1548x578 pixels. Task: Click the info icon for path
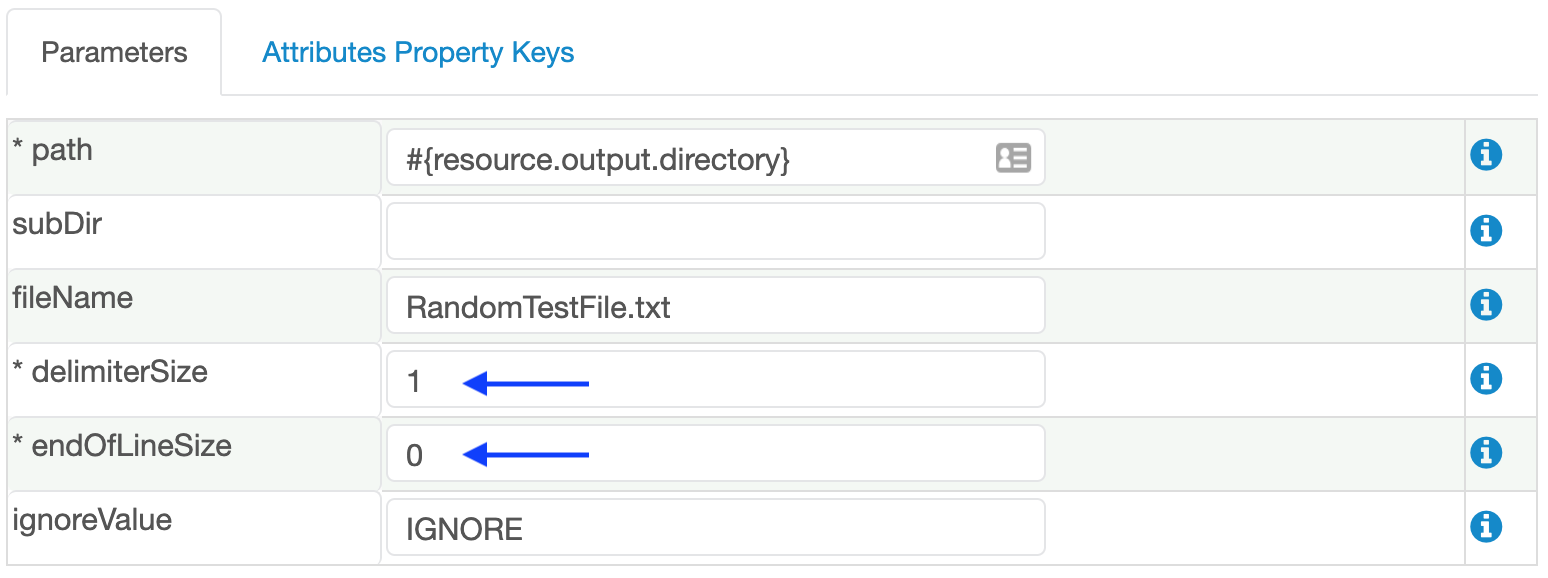click(1486, 156)
